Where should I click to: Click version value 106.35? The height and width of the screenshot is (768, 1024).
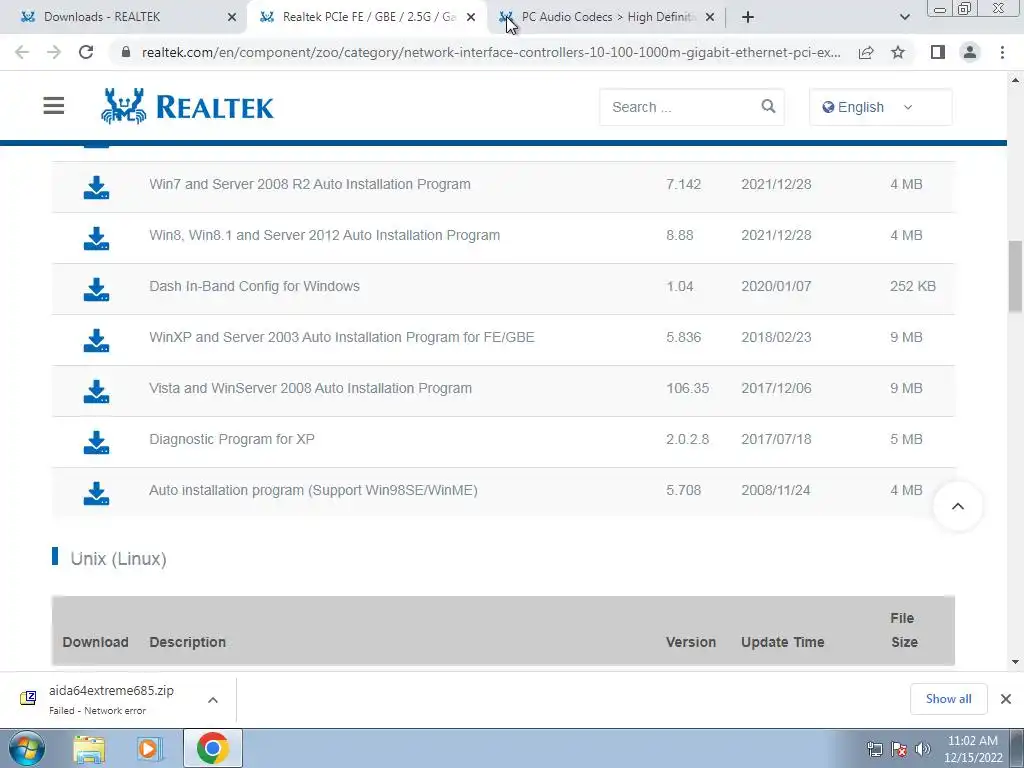(x=687, y=388)
